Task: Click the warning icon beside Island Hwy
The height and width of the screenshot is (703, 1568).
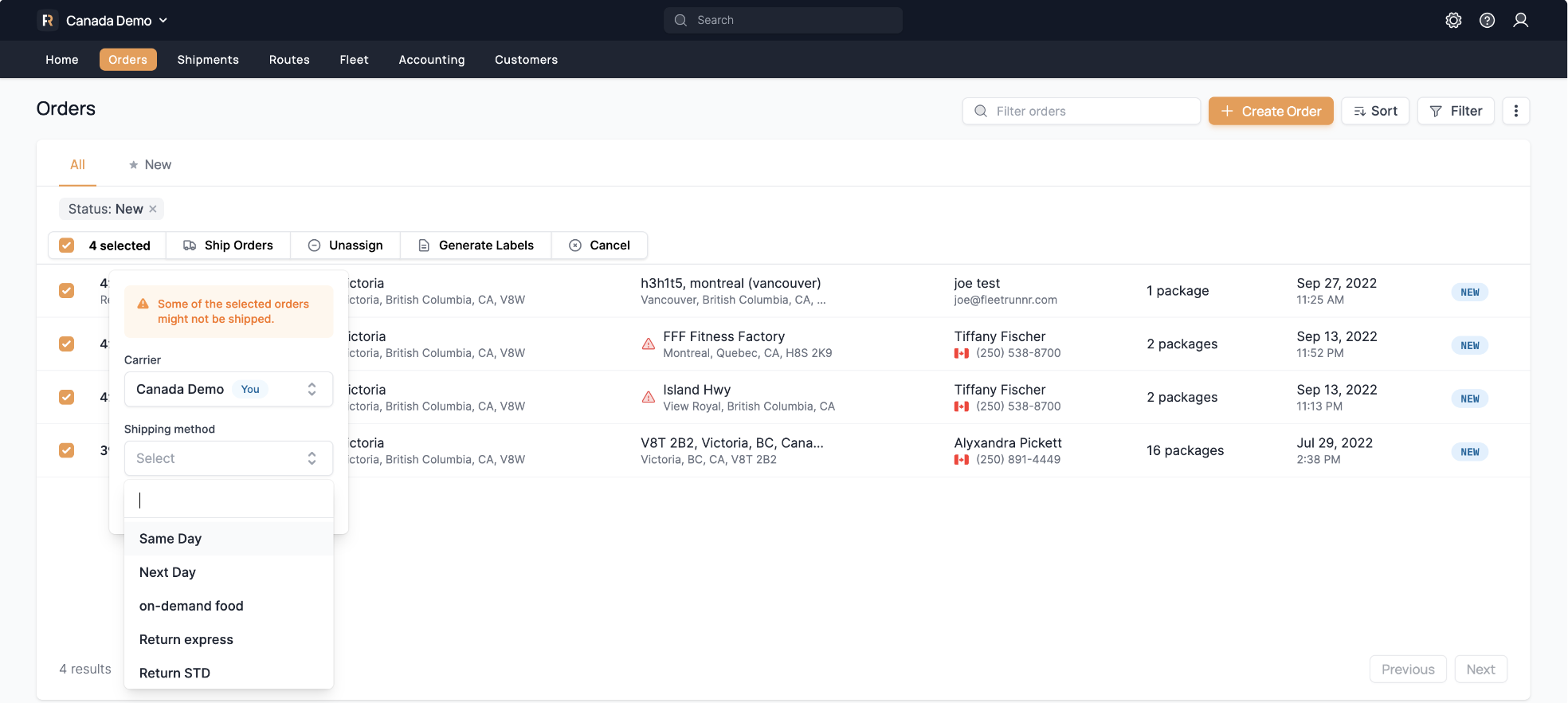Action: [649, 397]
